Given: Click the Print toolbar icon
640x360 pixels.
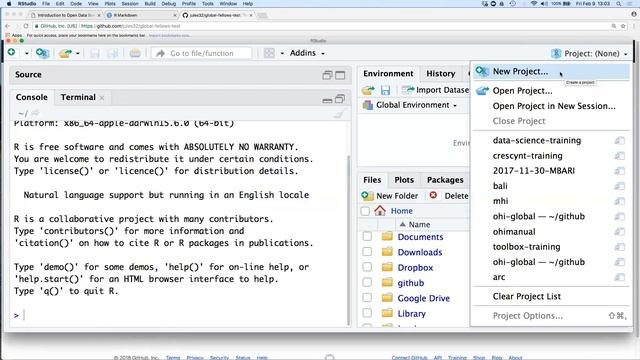Looking at the screenshot, I should tap(135, 53).
